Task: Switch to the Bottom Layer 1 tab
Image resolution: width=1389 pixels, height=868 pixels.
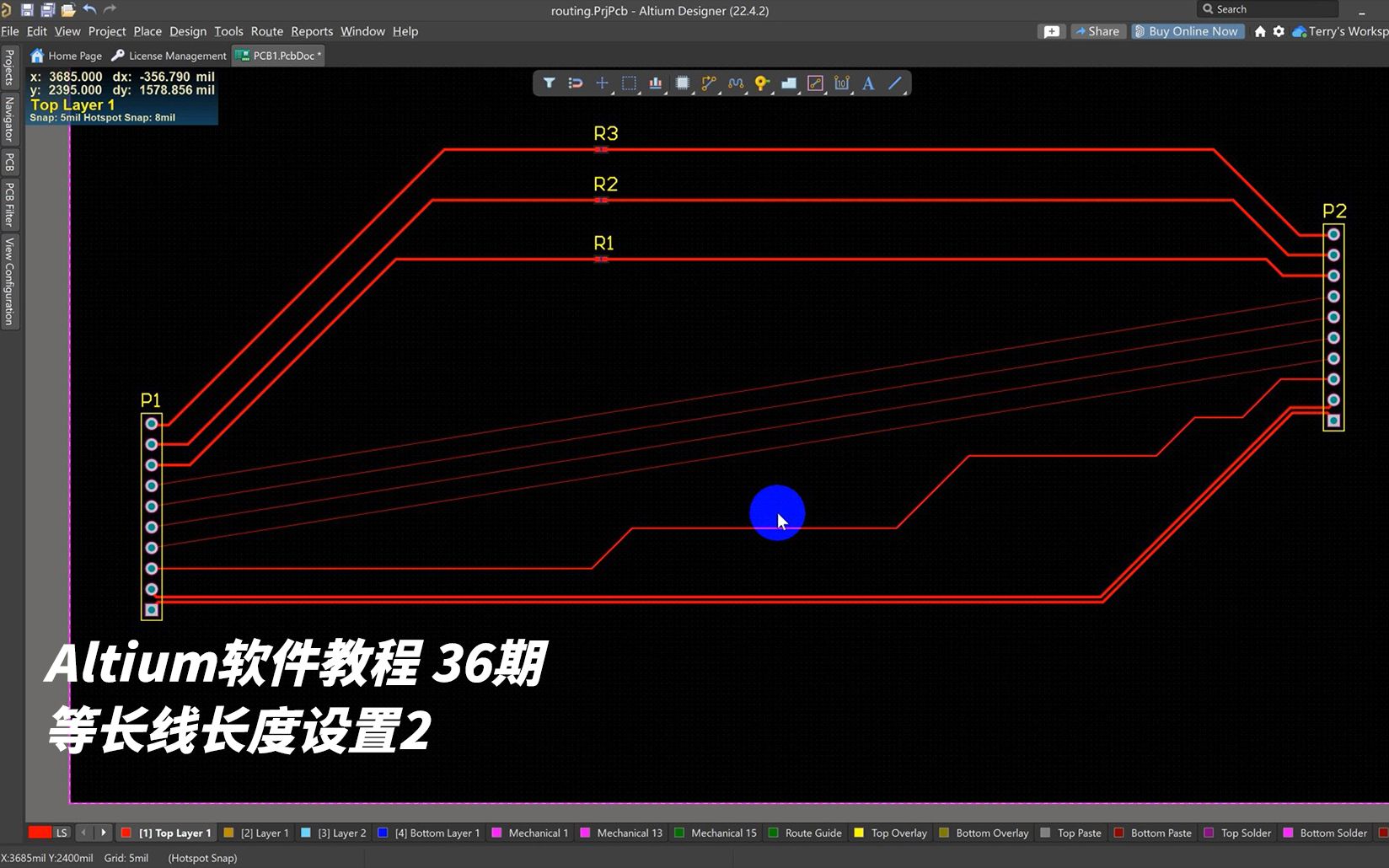Action: (x=435, y=833)
